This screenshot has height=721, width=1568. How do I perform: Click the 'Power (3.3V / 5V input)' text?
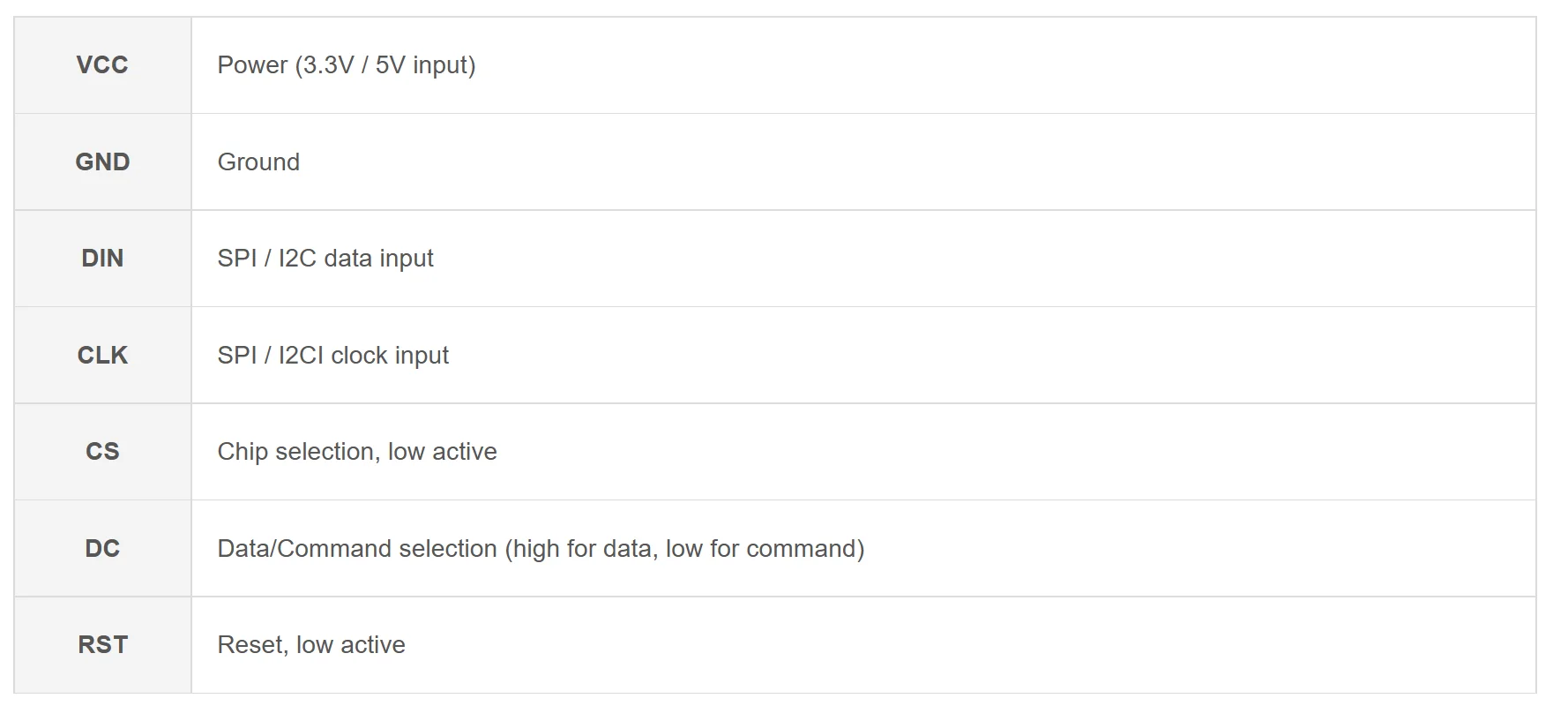(346, 65)
